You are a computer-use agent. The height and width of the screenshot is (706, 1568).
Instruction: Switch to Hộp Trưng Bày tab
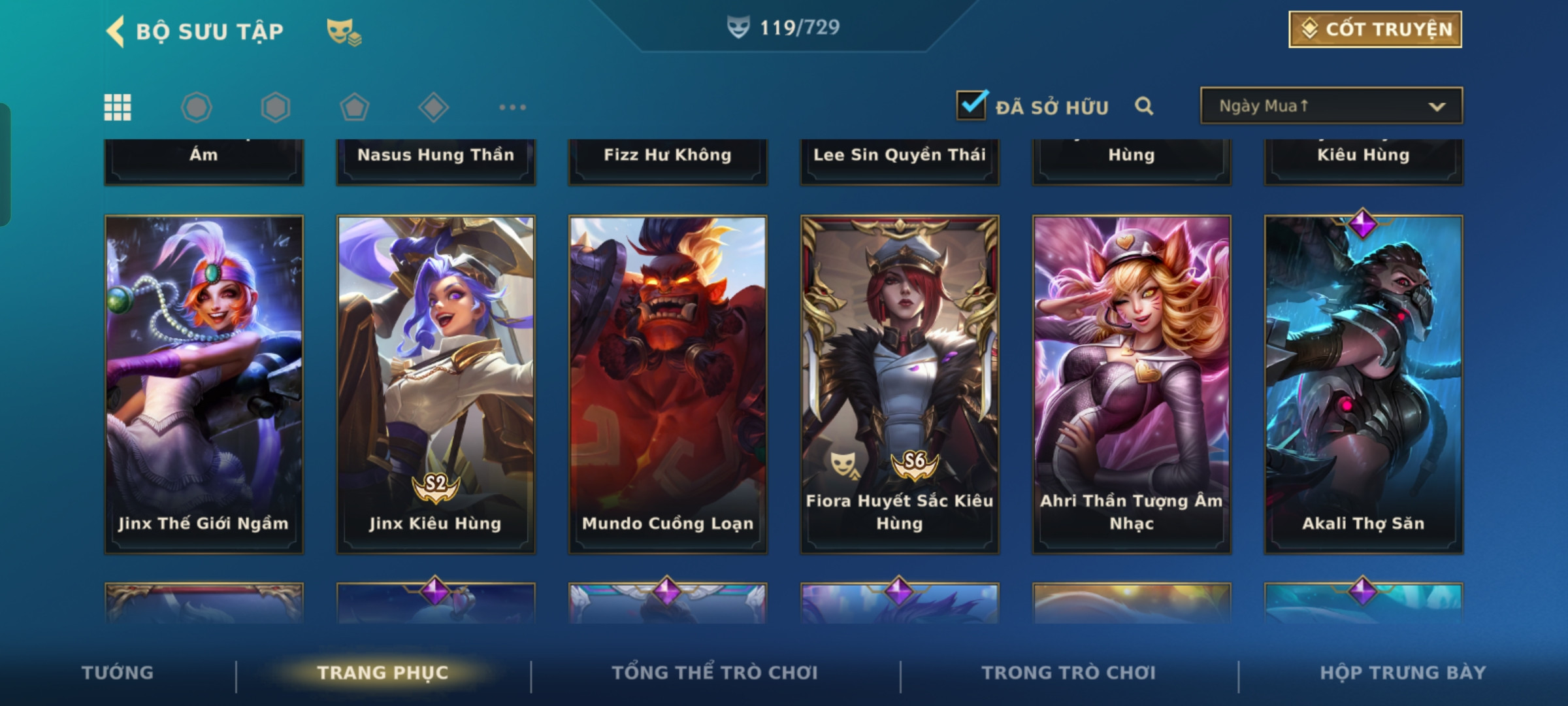(1403, 672)
